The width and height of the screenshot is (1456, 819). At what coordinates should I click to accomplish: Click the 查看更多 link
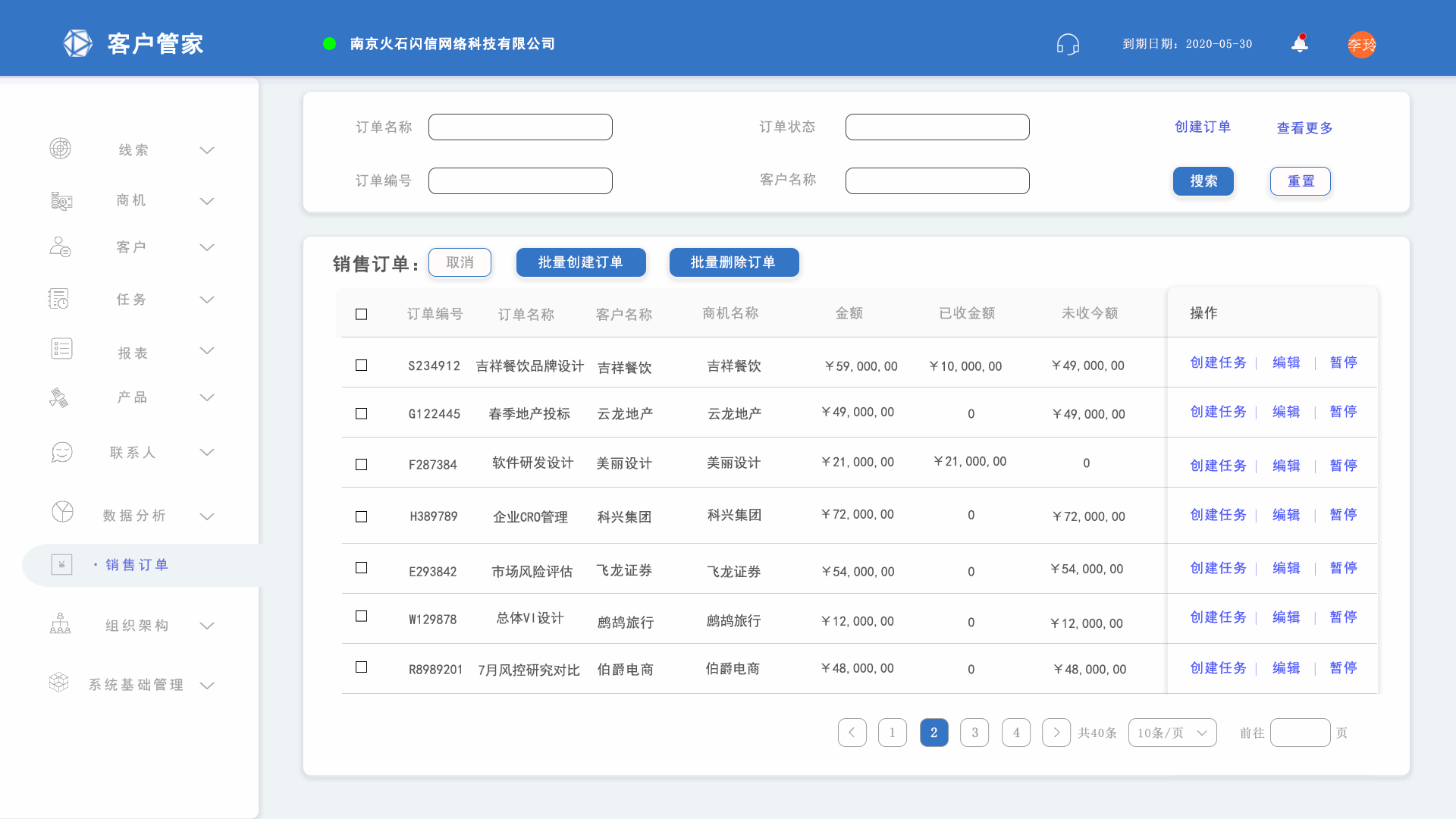click(x=1304, y=128)
